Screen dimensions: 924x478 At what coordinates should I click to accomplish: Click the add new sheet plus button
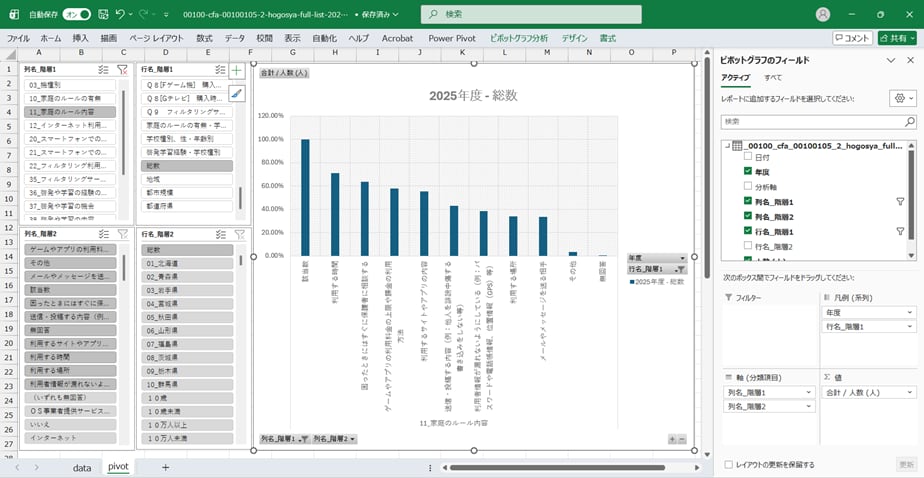pos(165,467)
